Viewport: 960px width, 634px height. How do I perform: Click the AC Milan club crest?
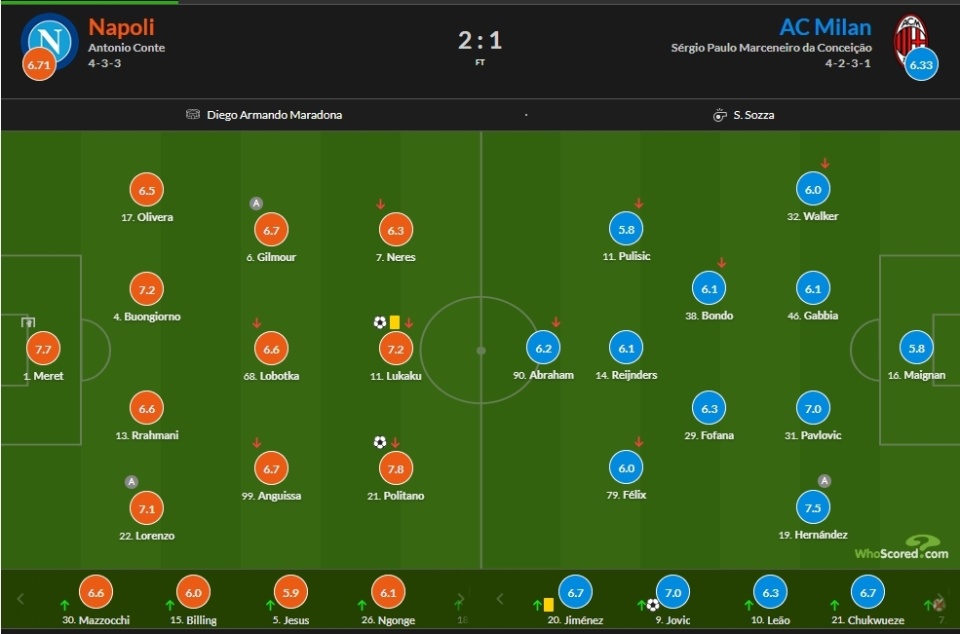(x=911, y=38)
